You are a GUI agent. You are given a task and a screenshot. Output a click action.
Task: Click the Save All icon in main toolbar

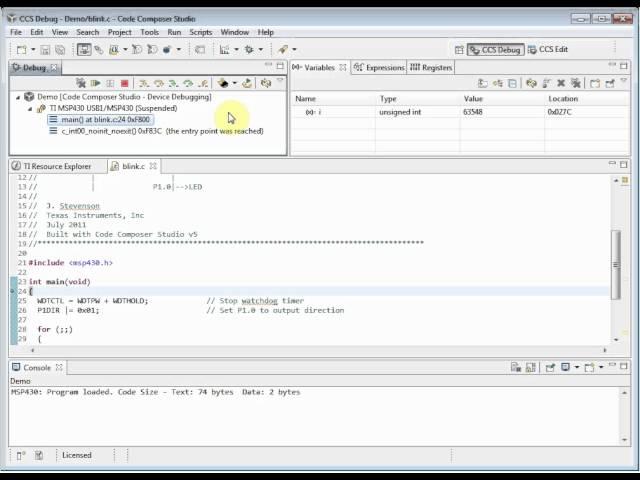[x=60, y=50]
